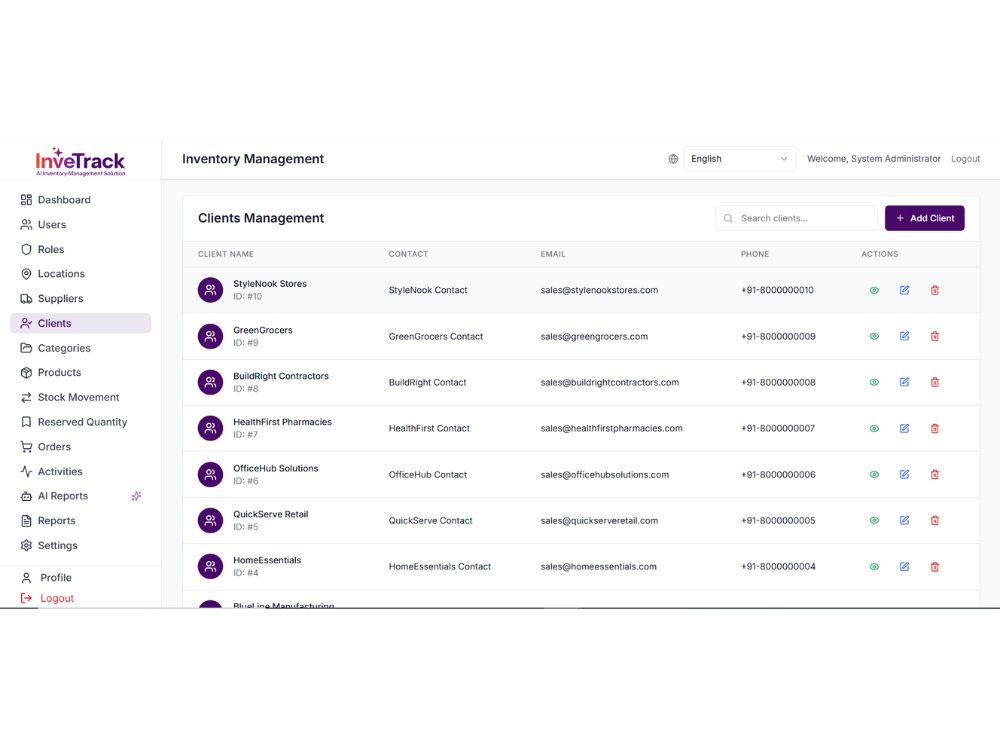
Task: Edit the GreenGrocers client
Action: [x=904, y=336]
